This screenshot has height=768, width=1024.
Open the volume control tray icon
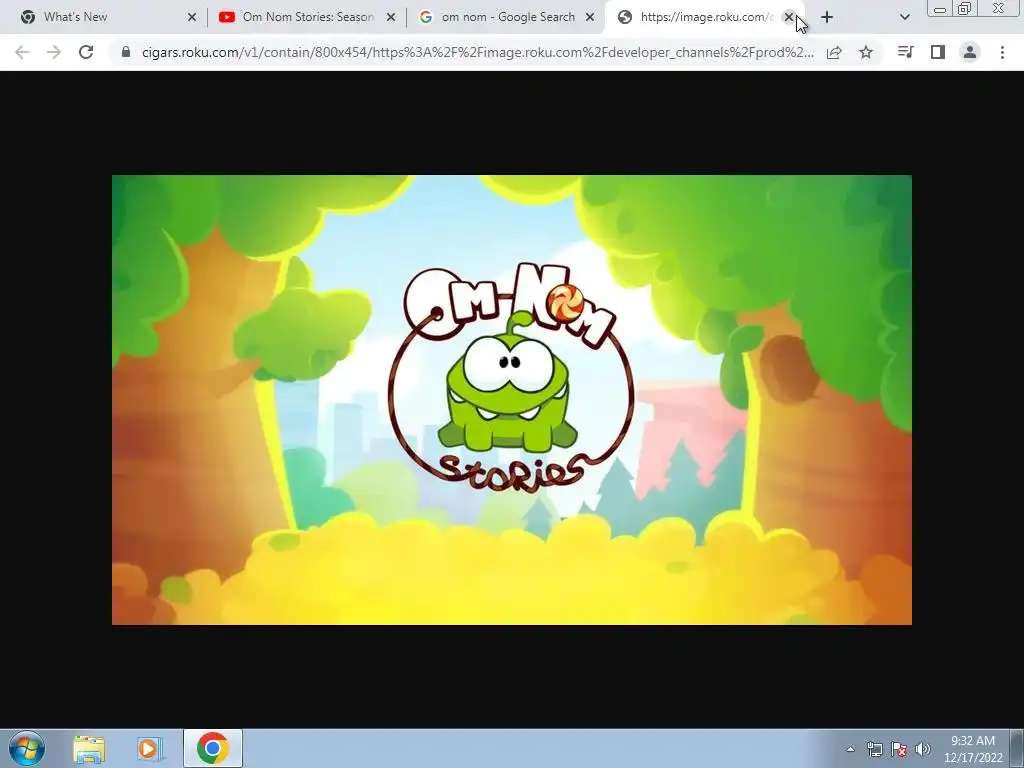click(x=922, y=749)
